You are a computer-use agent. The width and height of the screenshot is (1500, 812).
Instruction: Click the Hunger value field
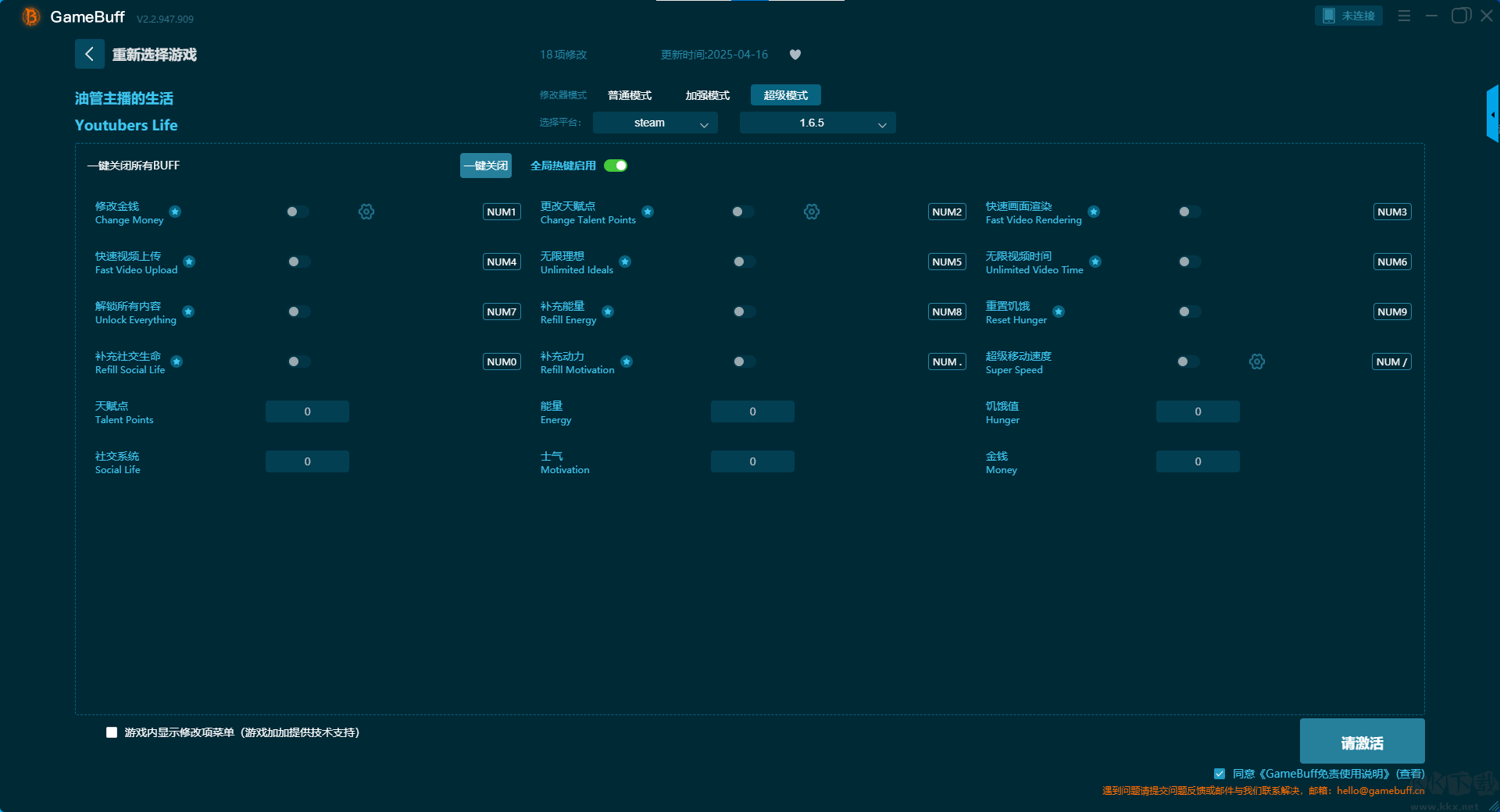click(1198, 411)
